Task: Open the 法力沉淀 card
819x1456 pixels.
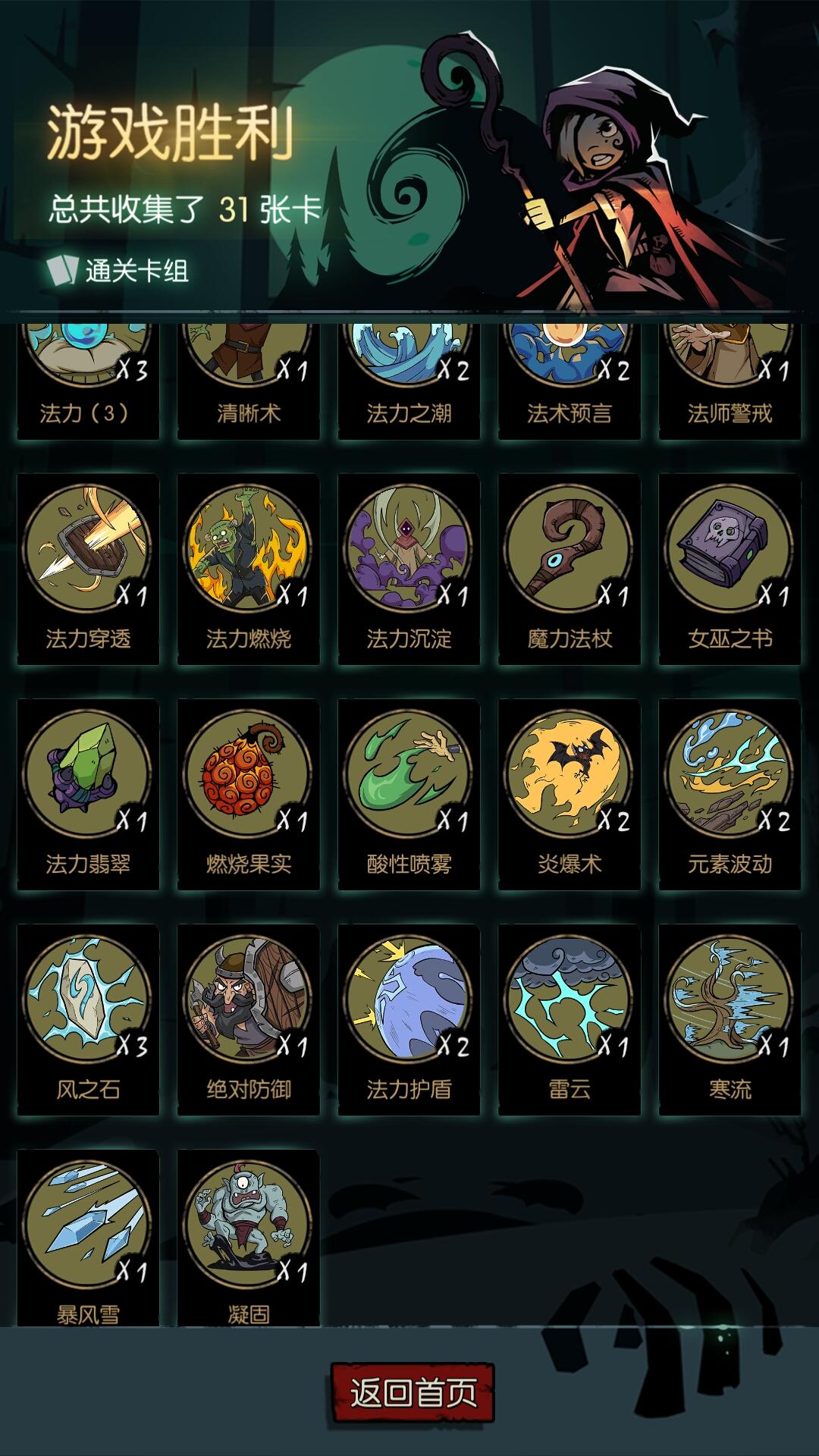Action: [x=409, y=570]
